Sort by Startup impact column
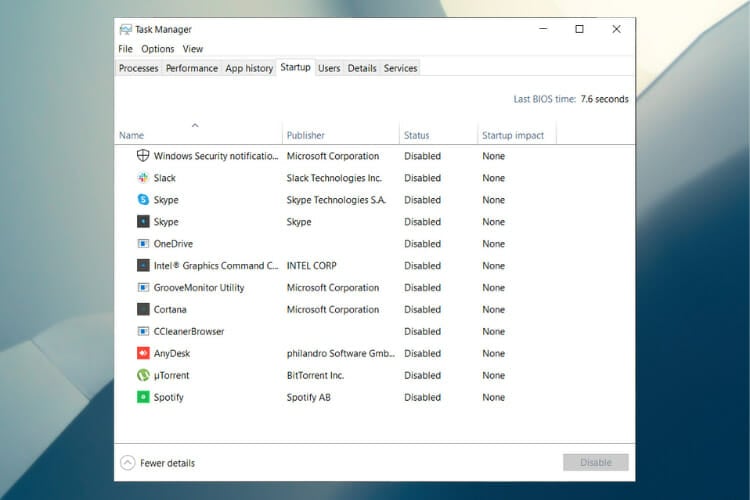Viewport: 750px width, 500px height. (x=513, y=135)
